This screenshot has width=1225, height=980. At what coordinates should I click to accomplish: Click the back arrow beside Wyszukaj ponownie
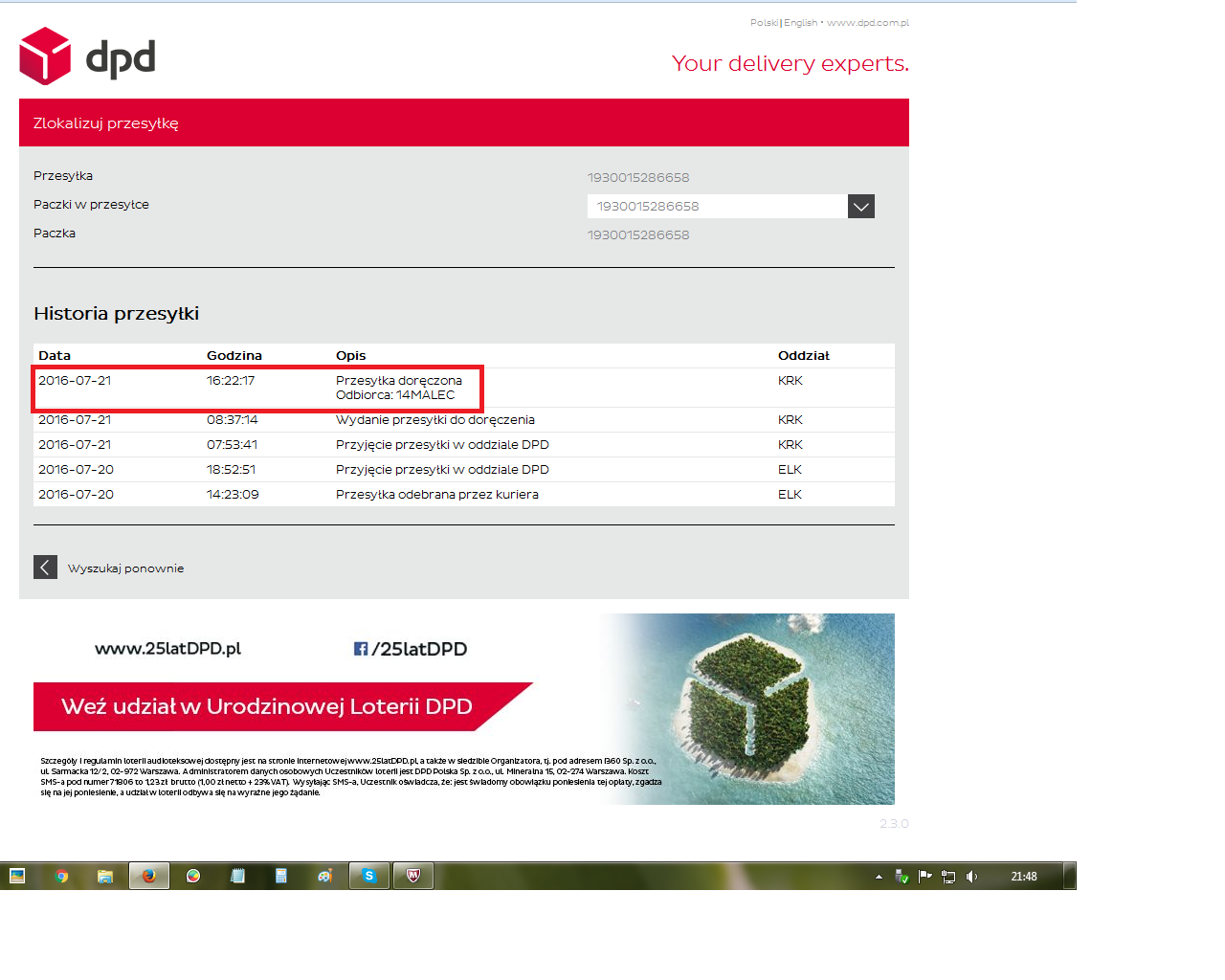(45, 568)
